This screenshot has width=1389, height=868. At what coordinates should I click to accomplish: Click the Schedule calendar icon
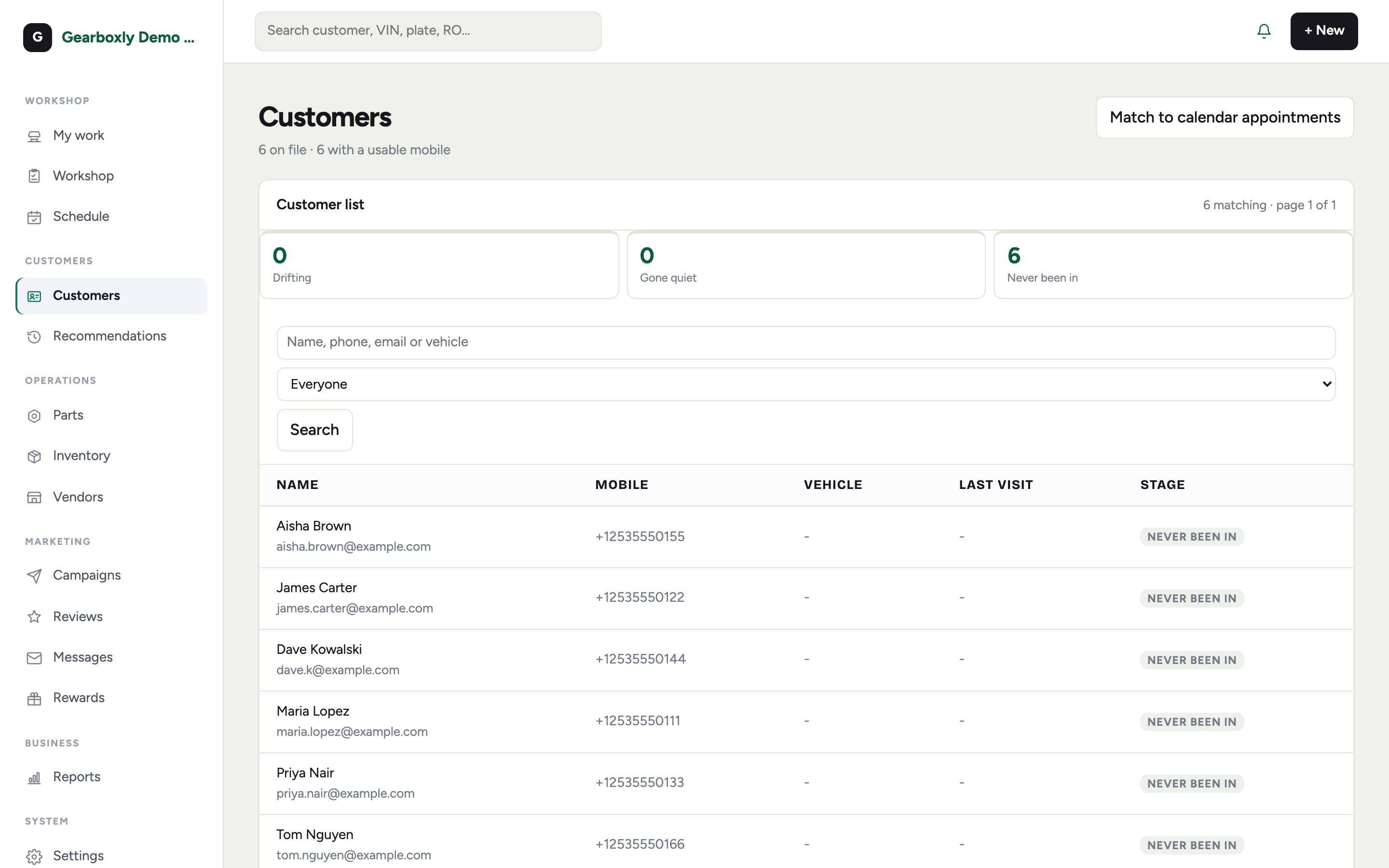point(34,217)
